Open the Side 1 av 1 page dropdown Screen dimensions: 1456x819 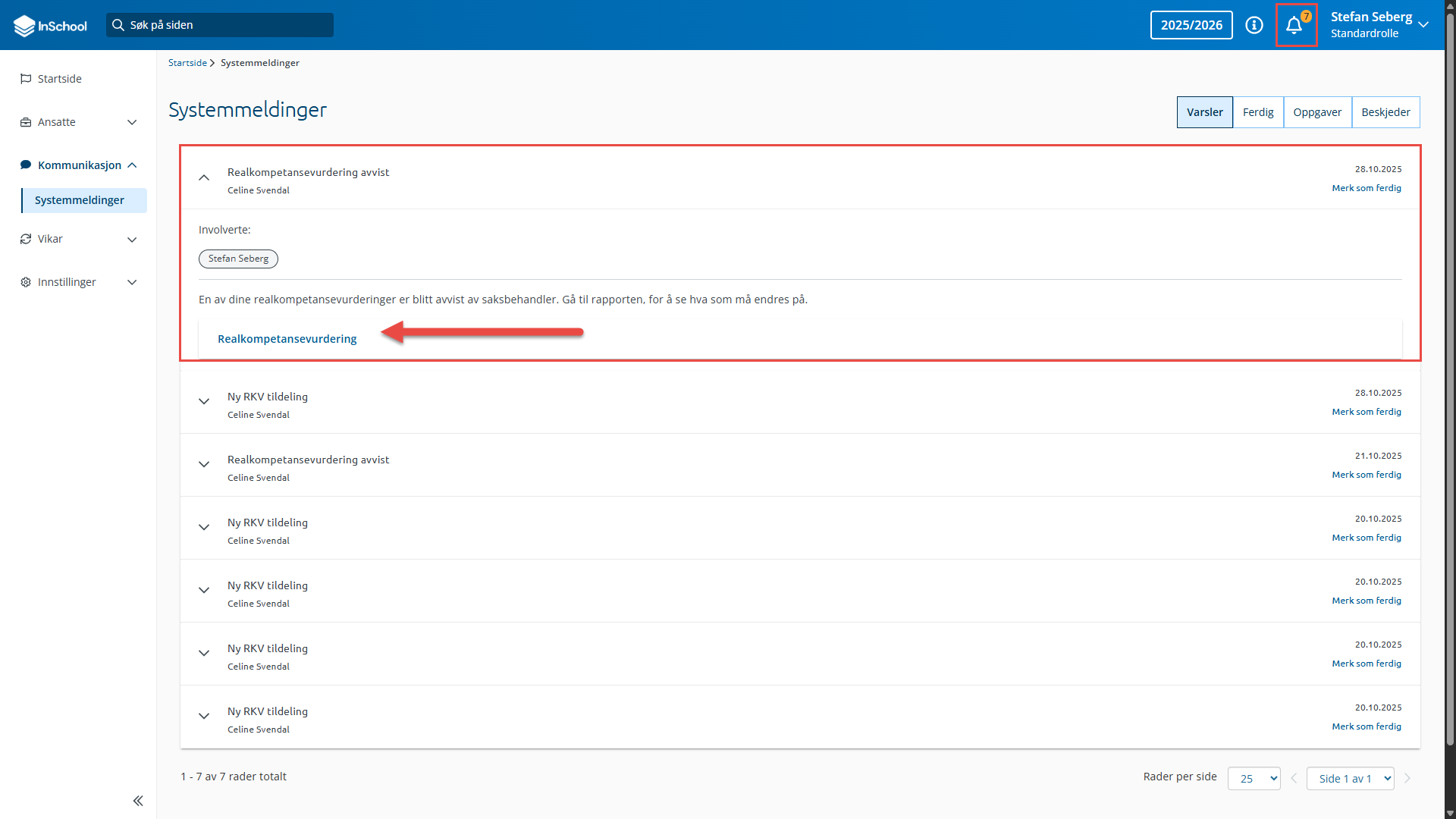(x=1351, y=779)
